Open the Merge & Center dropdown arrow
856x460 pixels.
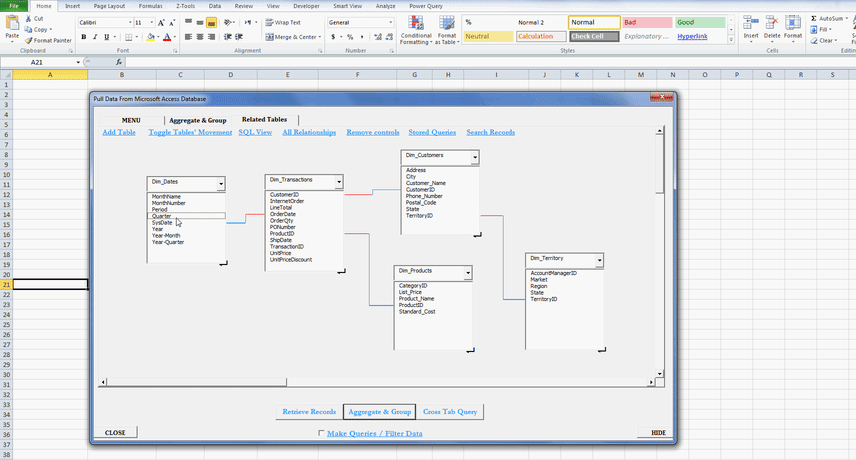[320, 37]
